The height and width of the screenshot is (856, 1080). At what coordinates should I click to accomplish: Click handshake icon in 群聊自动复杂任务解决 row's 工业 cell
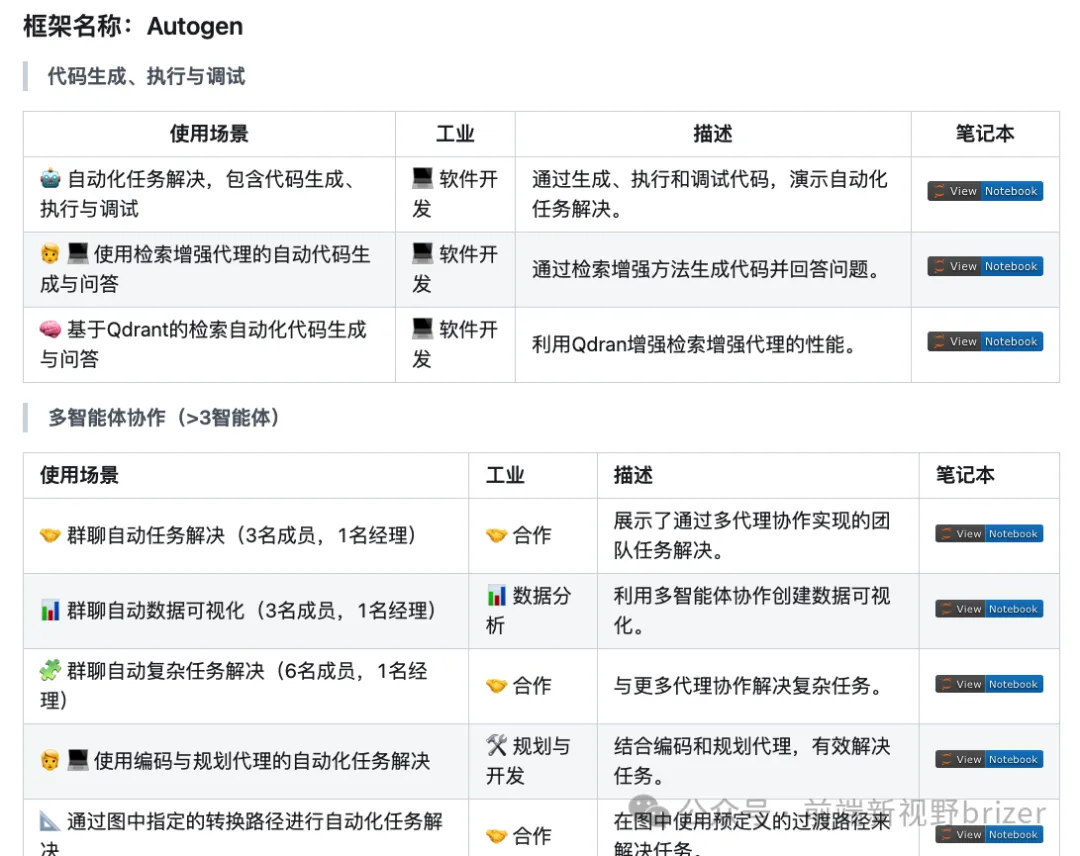497,685
